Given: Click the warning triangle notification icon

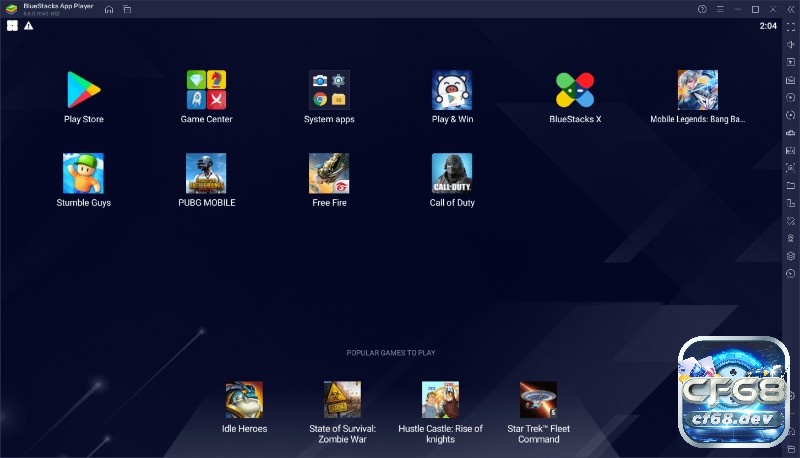Looking at the screenshot, I should (29, 26).
